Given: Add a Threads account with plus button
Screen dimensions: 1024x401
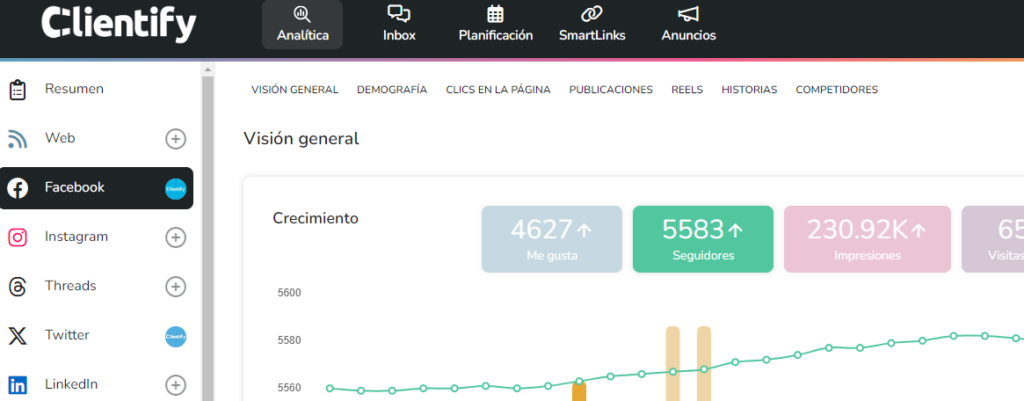Looking at the screenshot, I should pyautogui.click(x=175, y=287).
